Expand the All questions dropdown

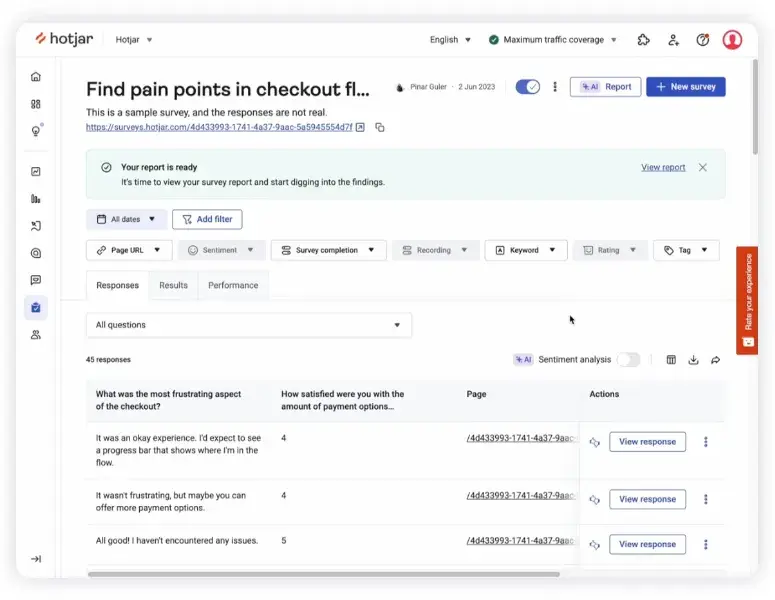tap(248, 325)
